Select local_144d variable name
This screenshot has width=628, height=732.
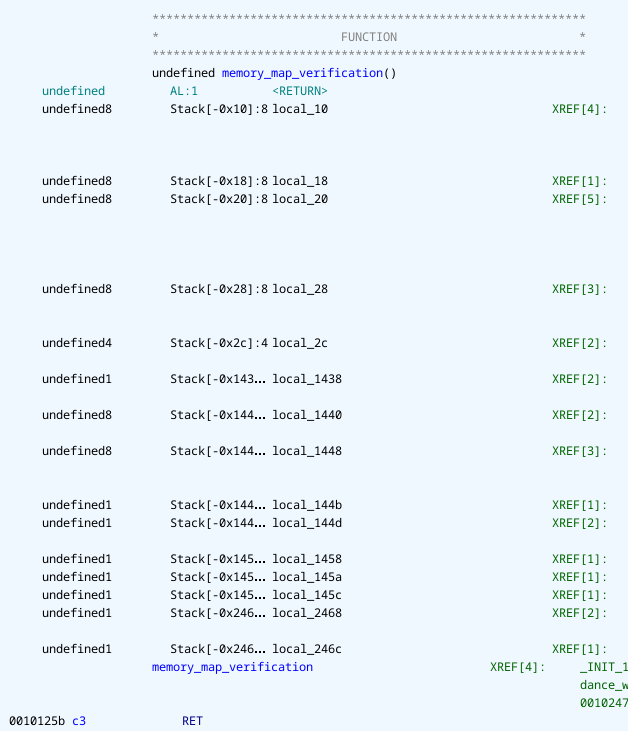[307, 523]
